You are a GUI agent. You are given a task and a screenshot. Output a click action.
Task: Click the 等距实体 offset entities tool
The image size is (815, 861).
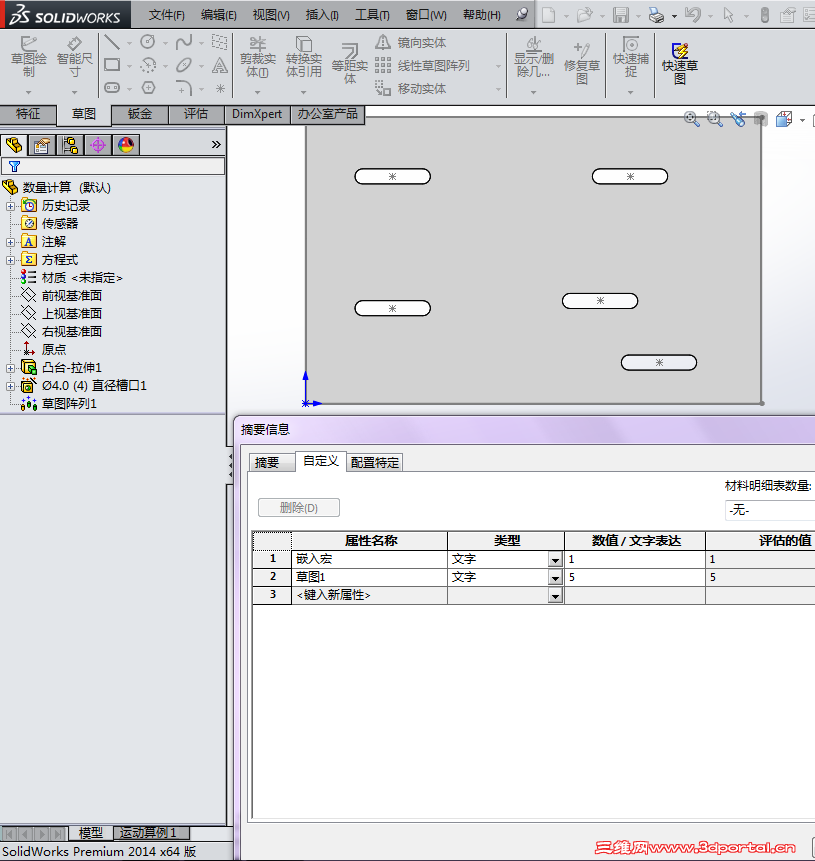coord(349,63)
